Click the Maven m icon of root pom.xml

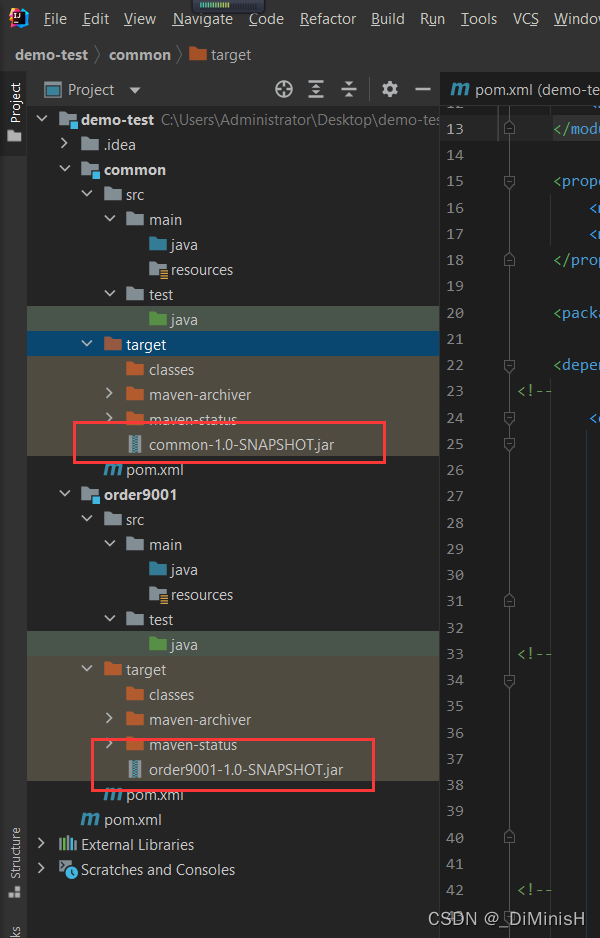[90, 819]
